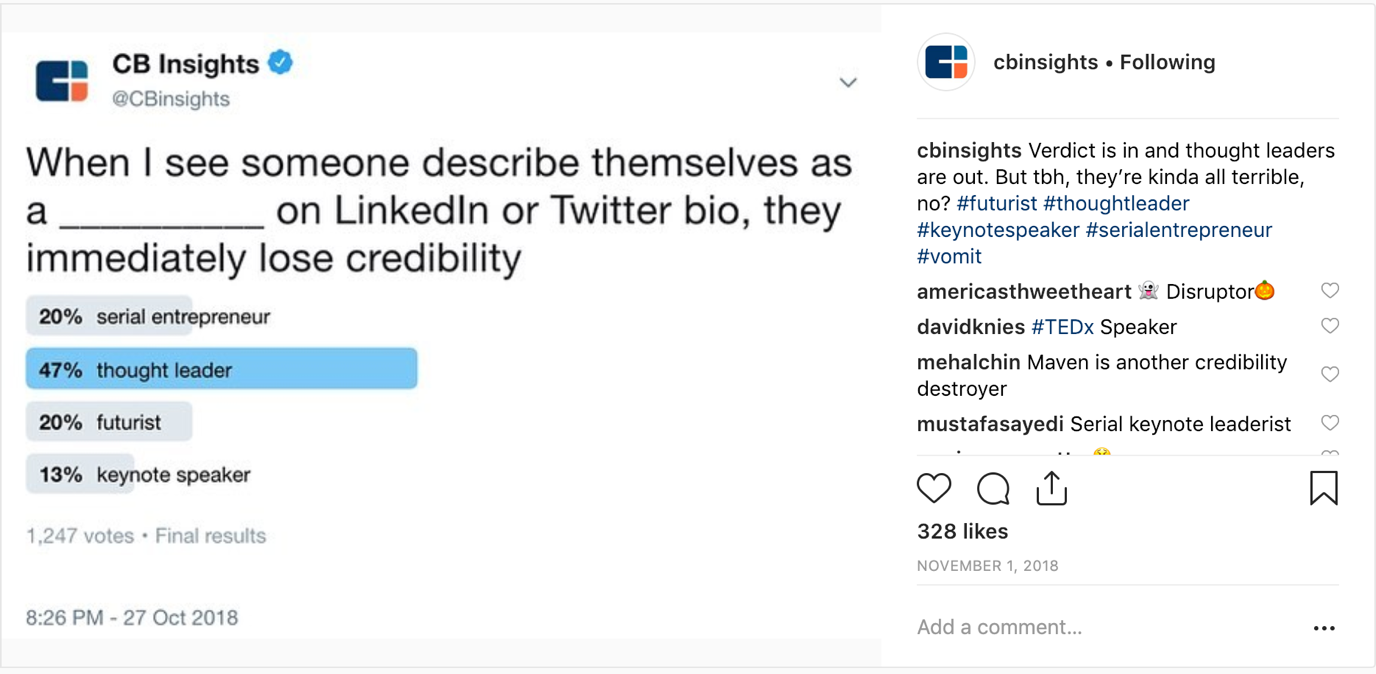
Task: View the 328 likes list
Action: coord(962,531)
